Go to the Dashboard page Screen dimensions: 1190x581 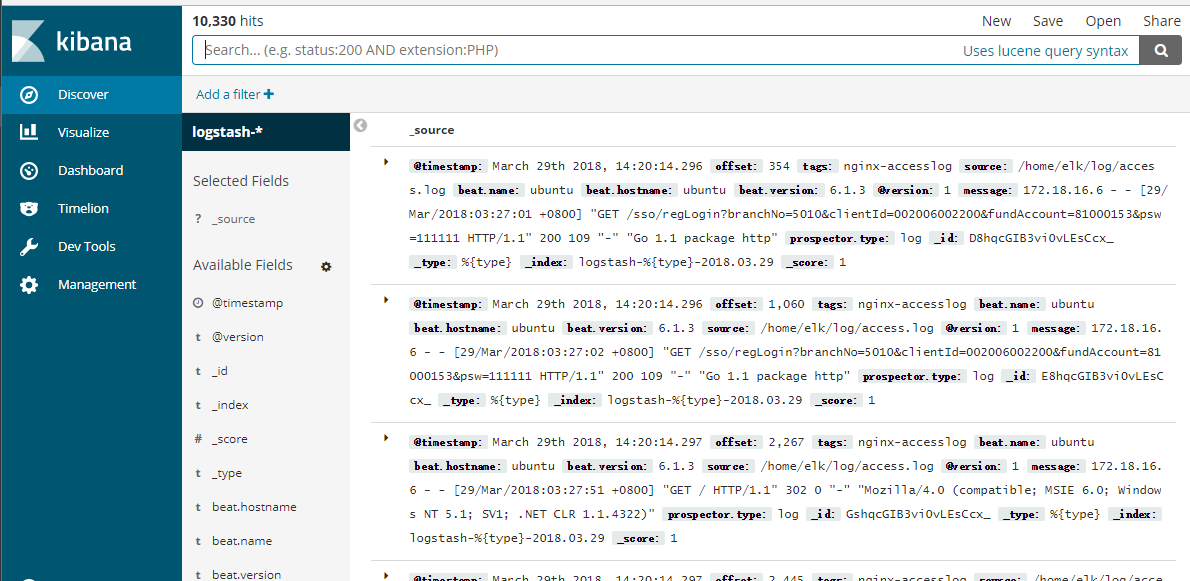point(91,171)
